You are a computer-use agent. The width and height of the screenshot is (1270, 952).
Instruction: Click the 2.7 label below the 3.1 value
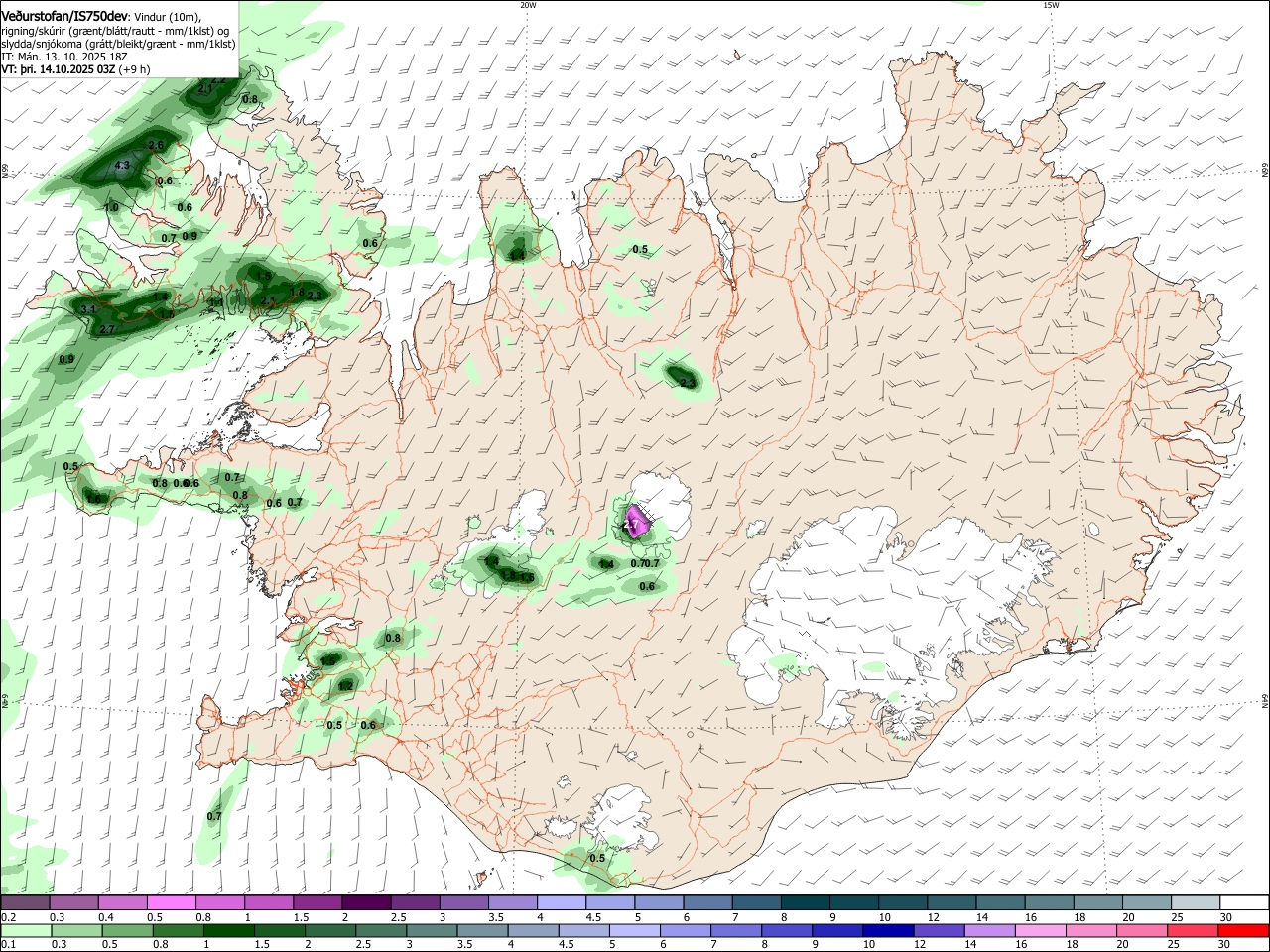point(108,329)
